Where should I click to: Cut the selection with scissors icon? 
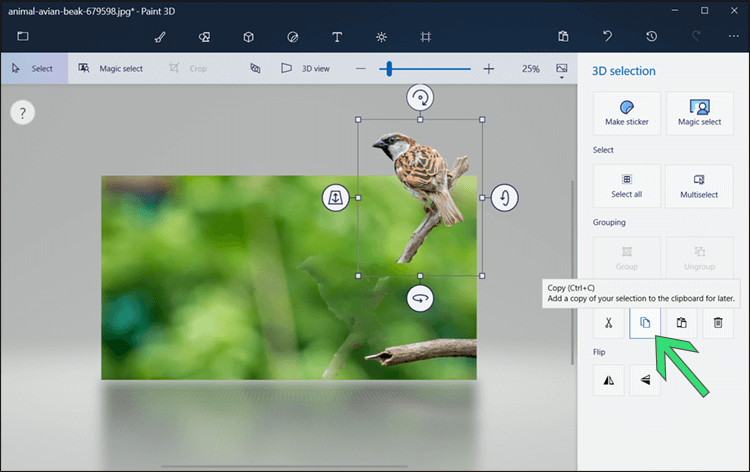tap(608, 323)
